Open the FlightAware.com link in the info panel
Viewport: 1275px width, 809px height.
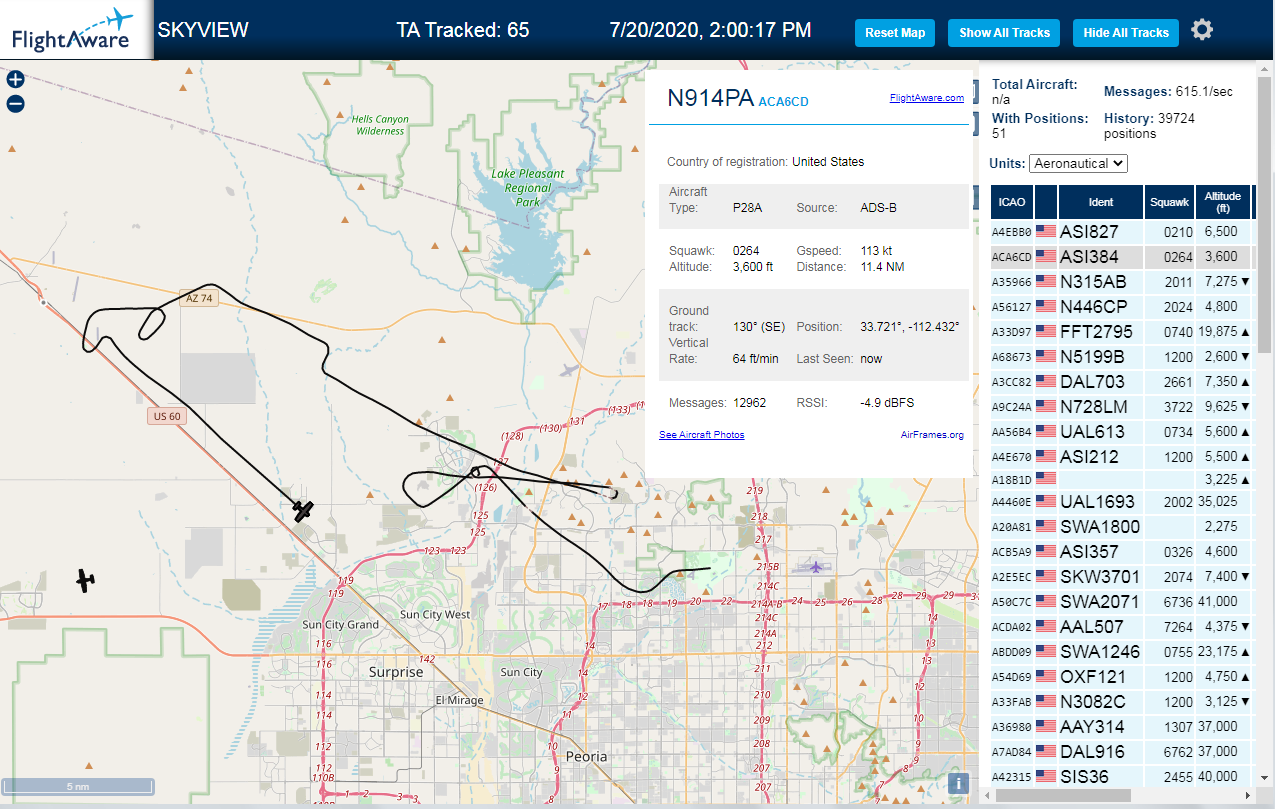pyautogui.click(x=926, y=98)
